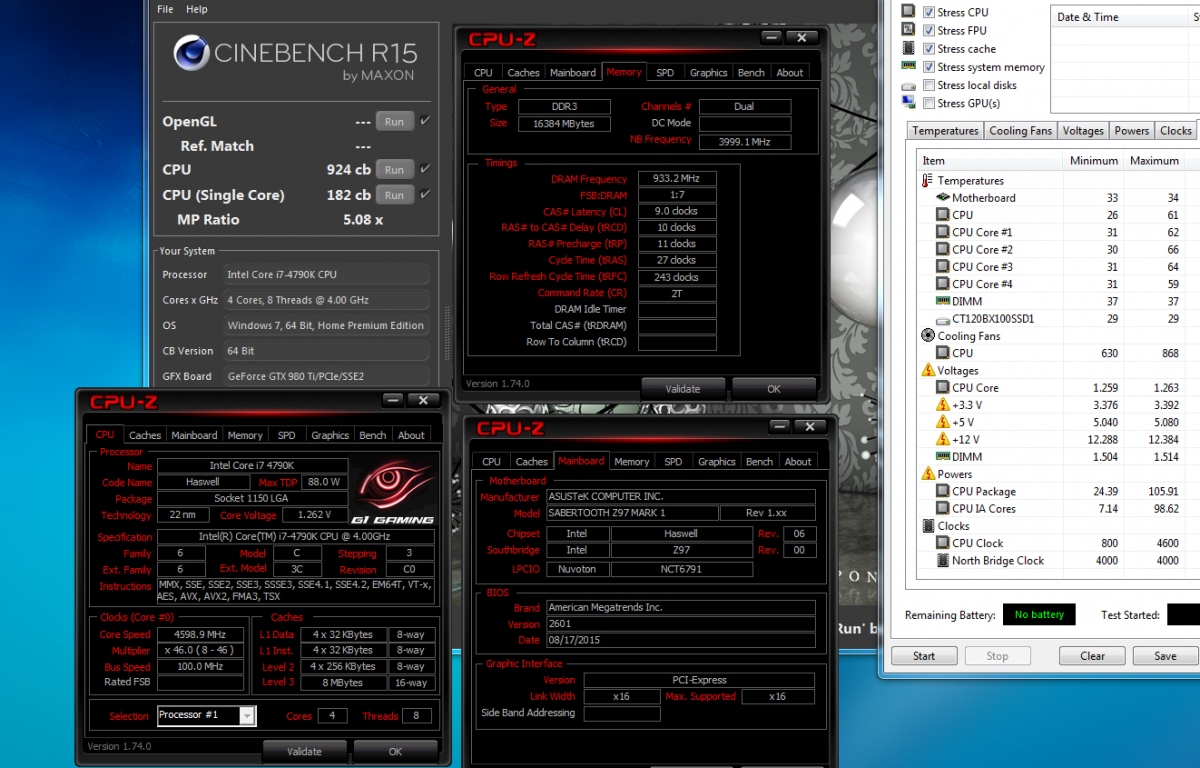Click the chip icon beside CPU IA Cores
The height and width of the screenshot is (768, 1200).
point(942,509)
